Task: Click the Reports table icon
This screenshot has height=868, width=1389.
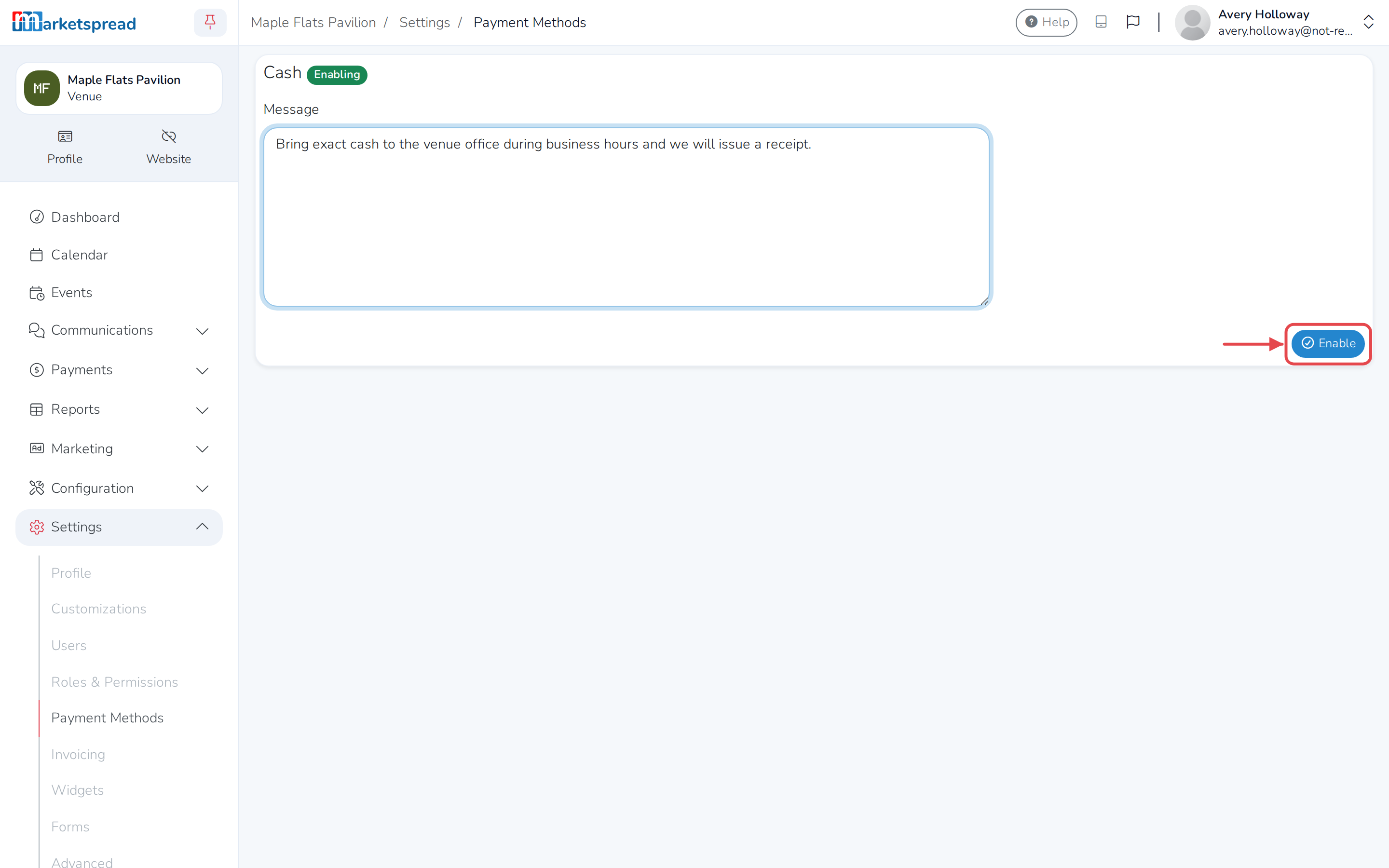Action: click(x=37, y=409)
